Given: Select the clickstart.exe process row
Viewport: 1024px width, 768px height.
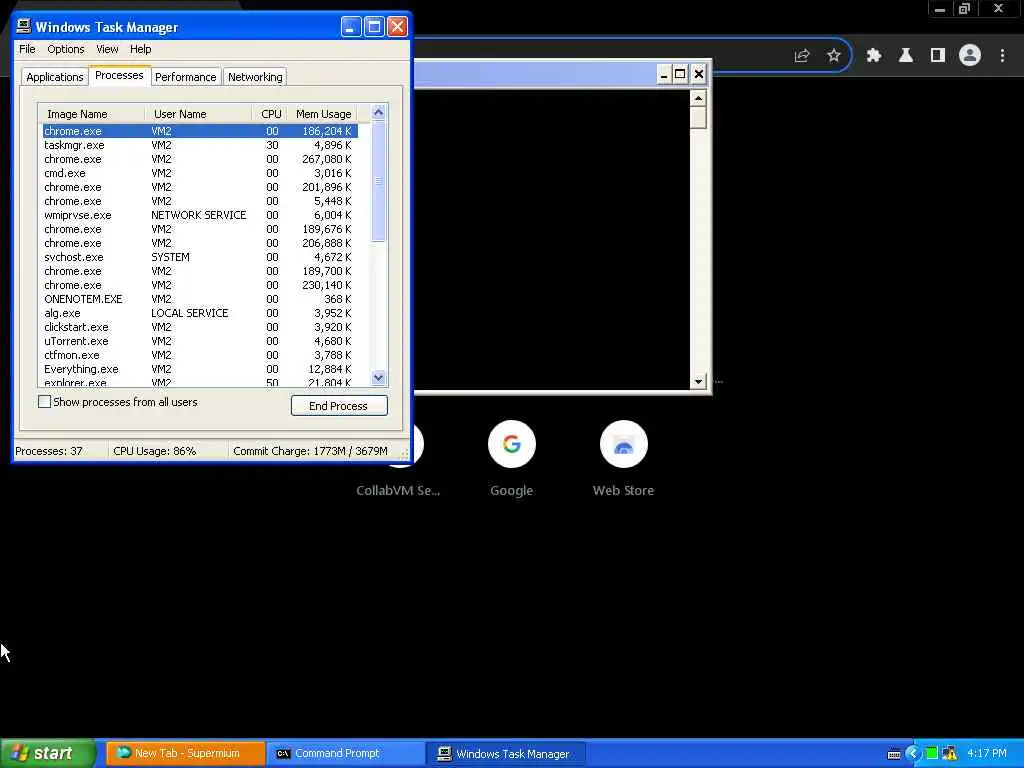Looking at the screenshot, I should 199,327.
